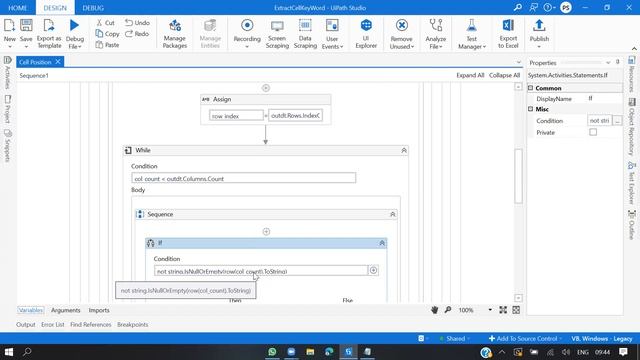The width and height of the screenshot is (640, 360).
Task: Edit DisplayName property value
Action: [604, 98]
